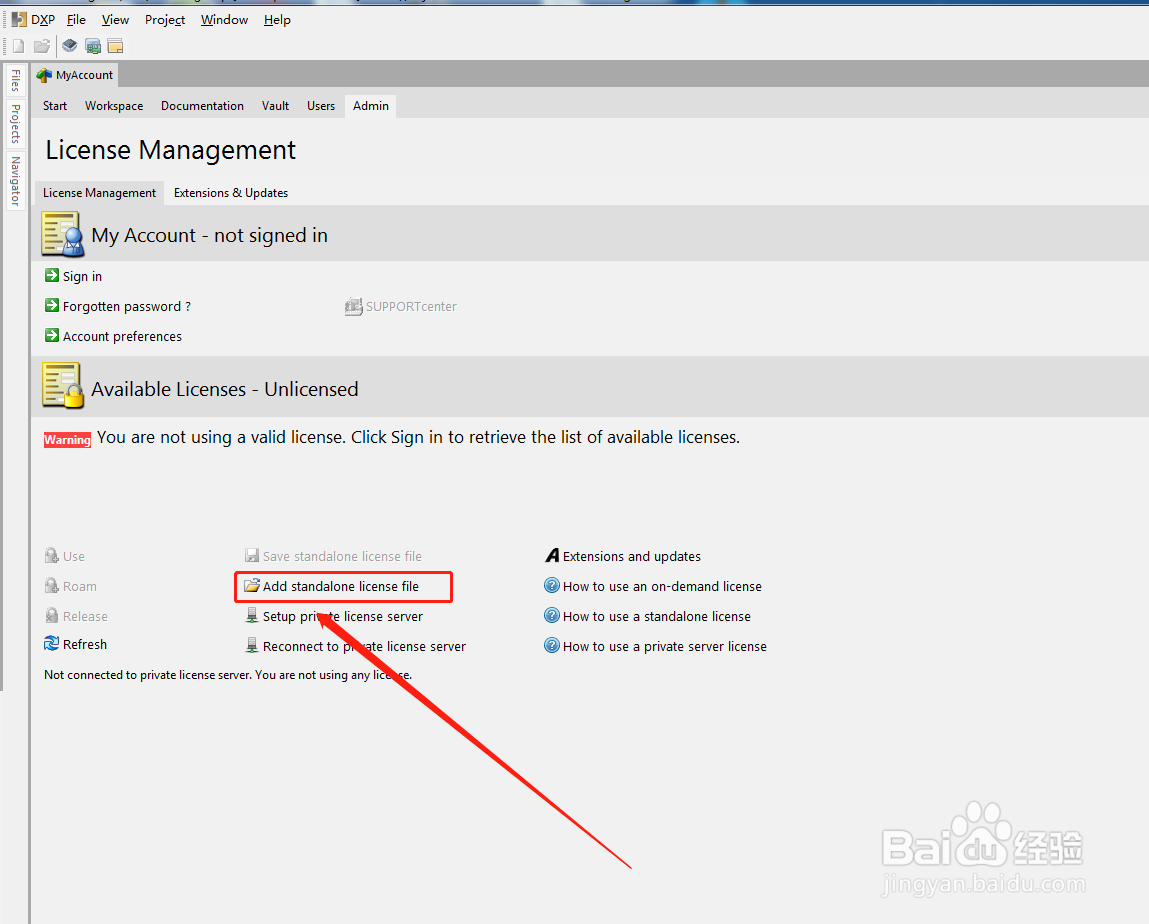
Task: Switch to Extensions & Updates sub-tab
Action: (x=231, y=193)
